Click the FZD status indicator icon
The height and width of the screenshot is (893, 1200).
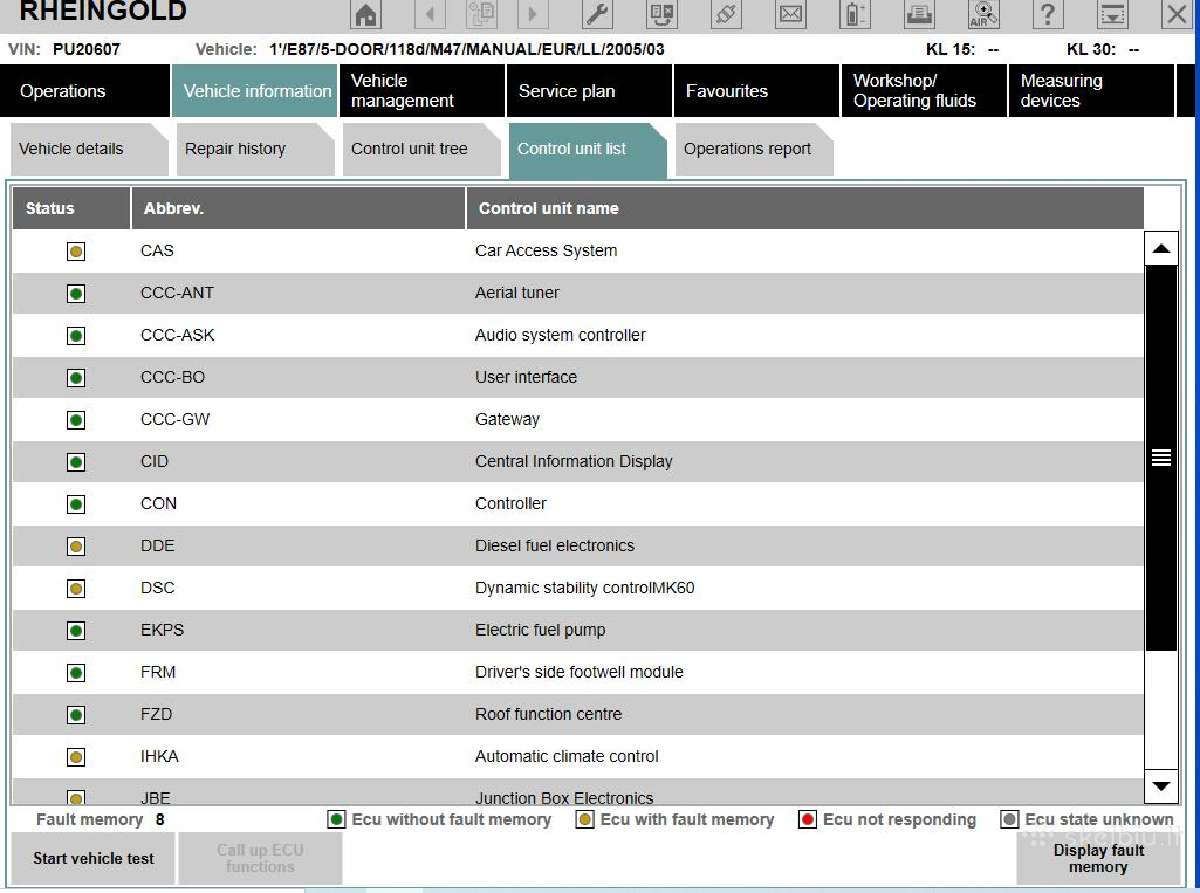click(76, 715)
